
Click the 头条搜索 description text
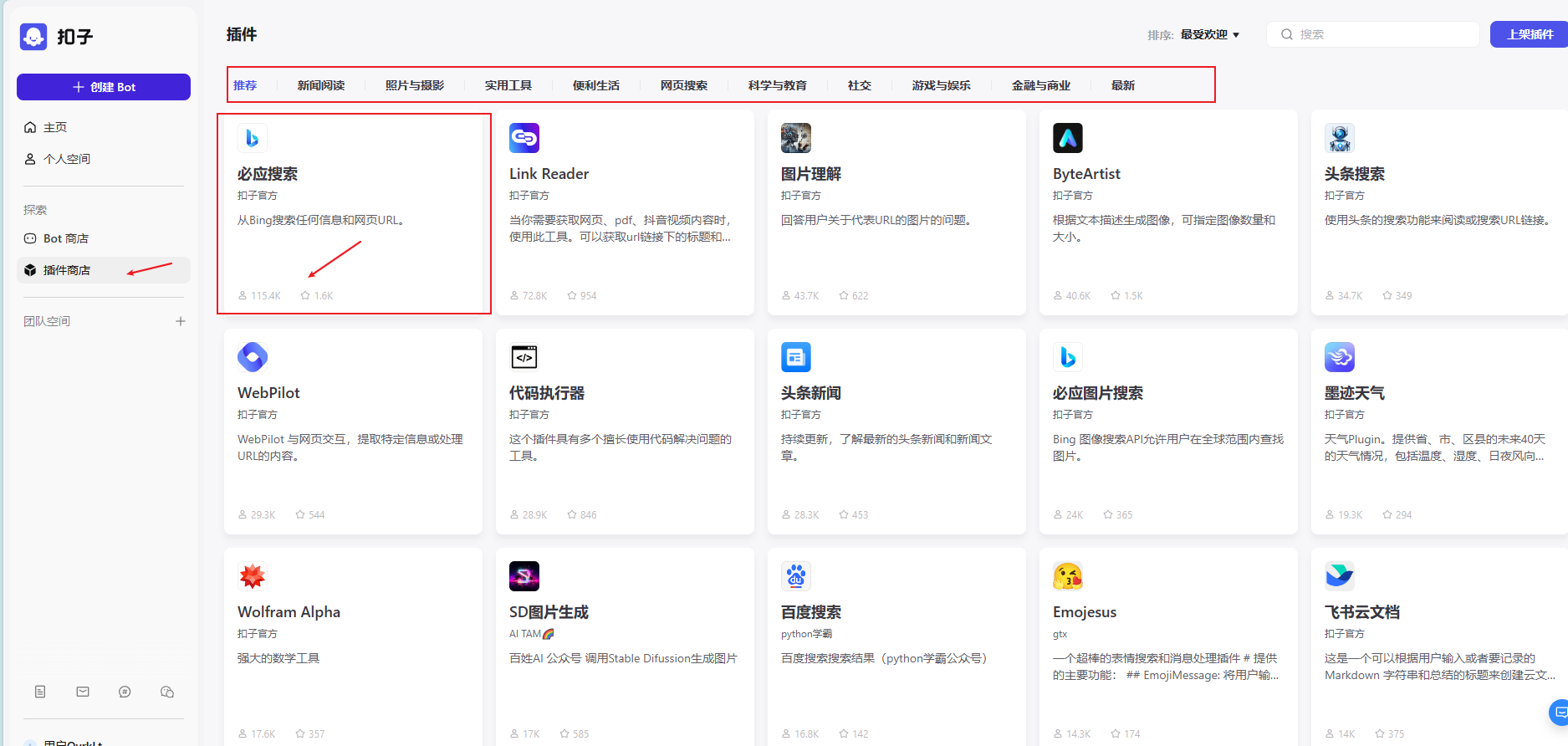1439,220
